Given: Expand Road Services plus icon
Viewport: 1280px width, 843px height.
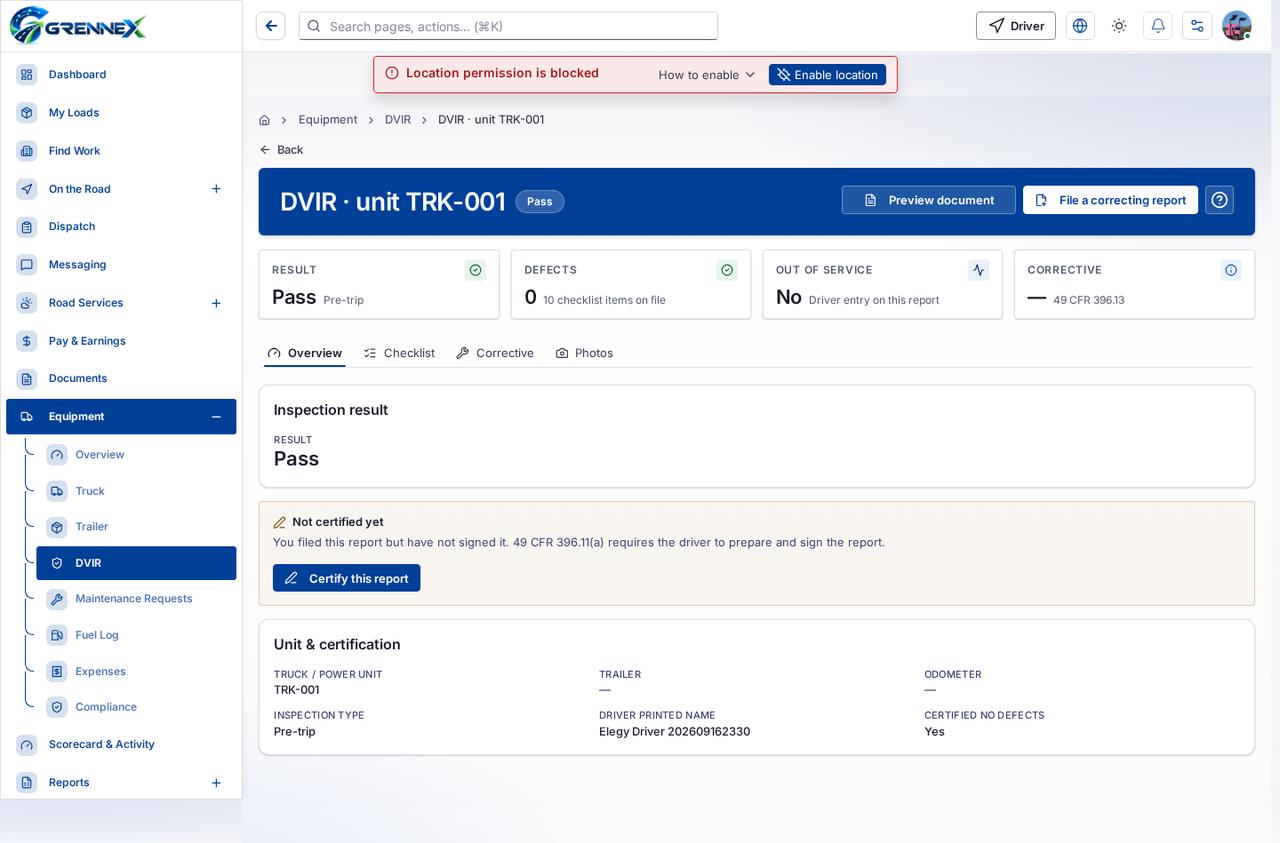Looking at the screenshot, I should click(216, 303).
